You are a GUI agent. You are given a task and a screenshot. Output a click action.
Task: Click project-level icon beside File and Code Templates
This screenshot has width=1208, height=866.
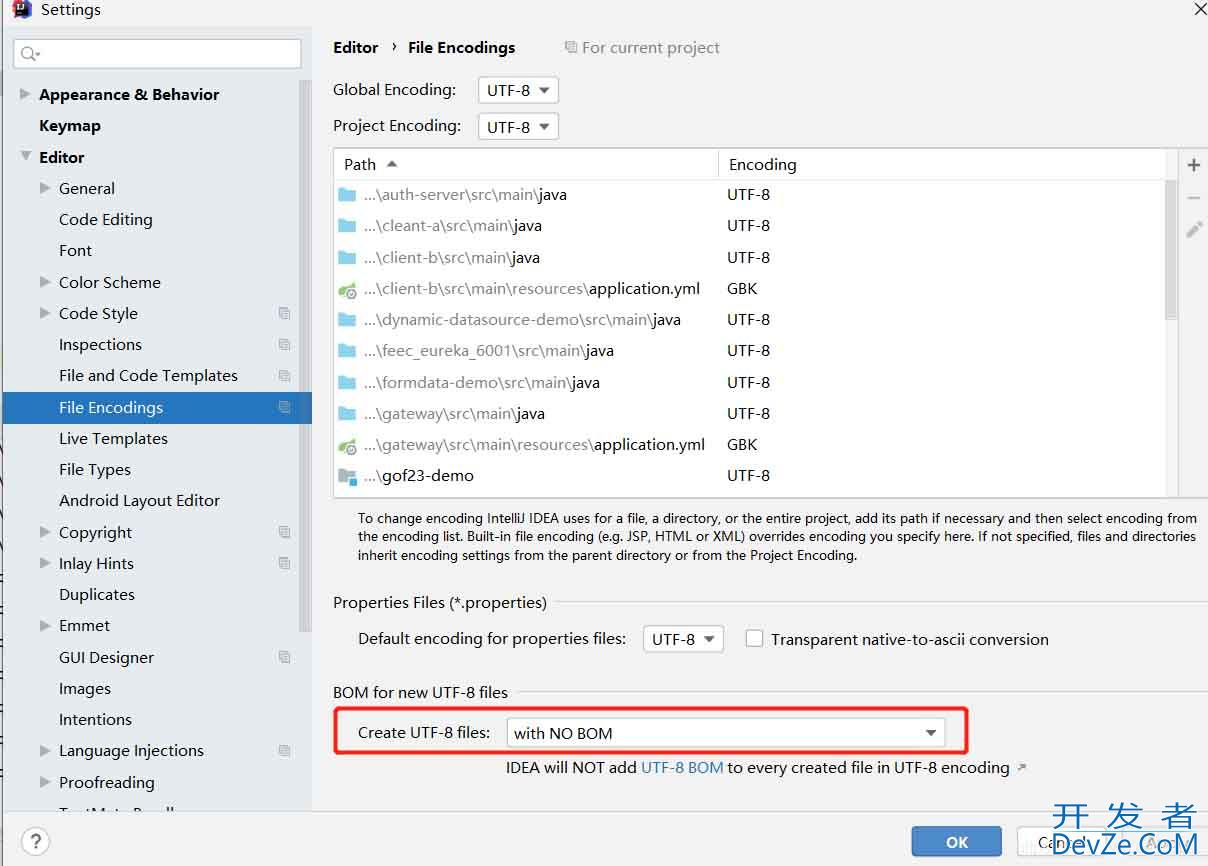(x=285, y=376)
